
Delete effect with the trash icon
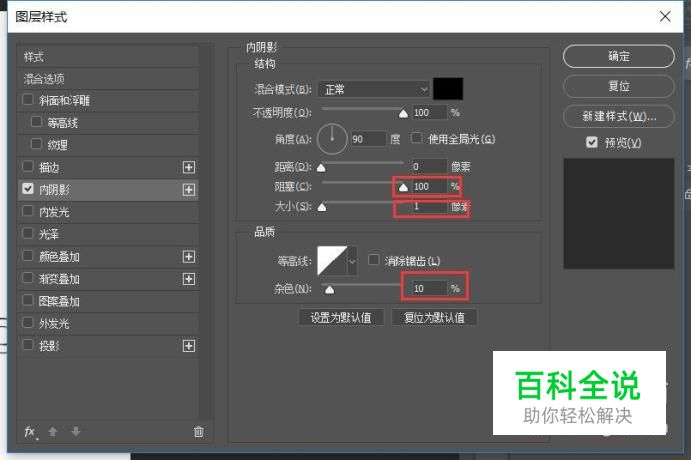[199, 431]
